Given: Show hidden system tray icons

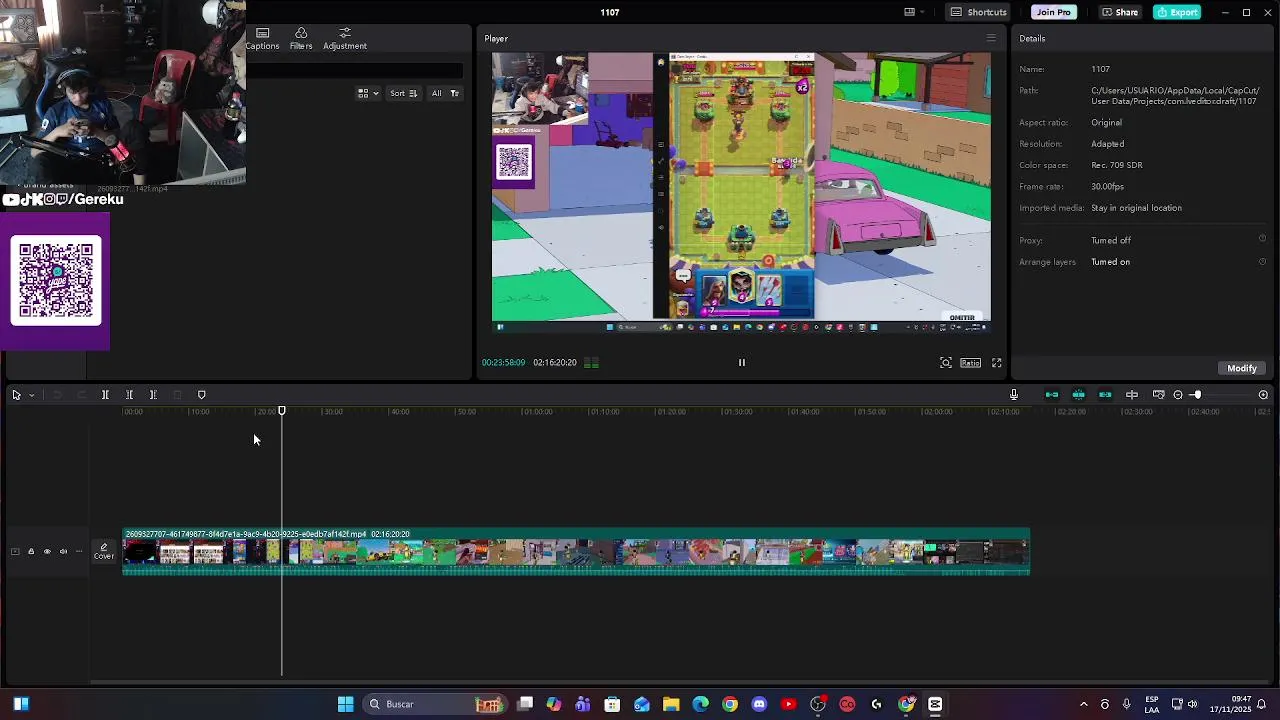Looking at the screenshot, I should (1083, 704).
